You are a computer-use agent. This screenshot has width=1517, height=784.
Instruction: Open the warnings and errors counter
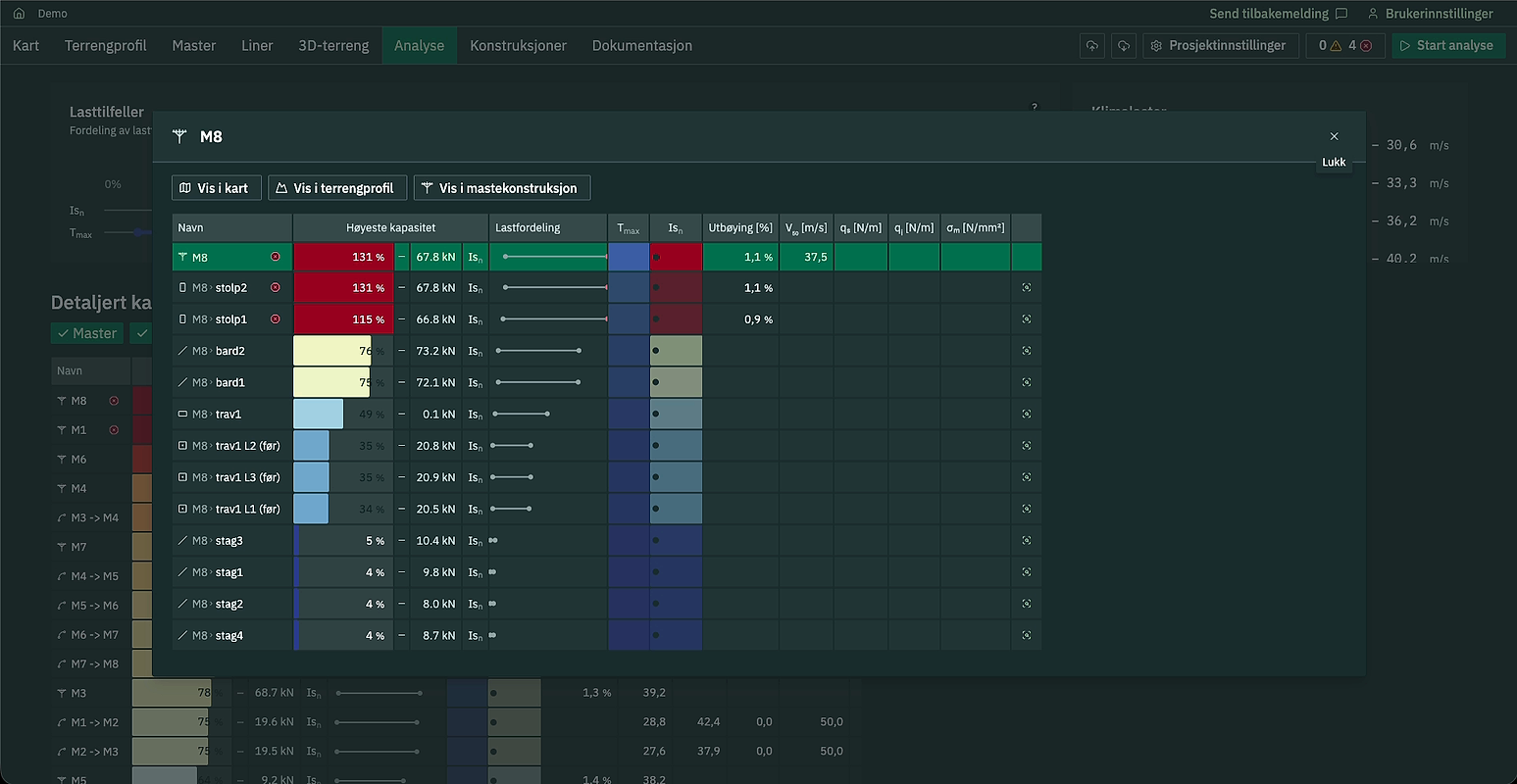click(x=1344, y=45)
